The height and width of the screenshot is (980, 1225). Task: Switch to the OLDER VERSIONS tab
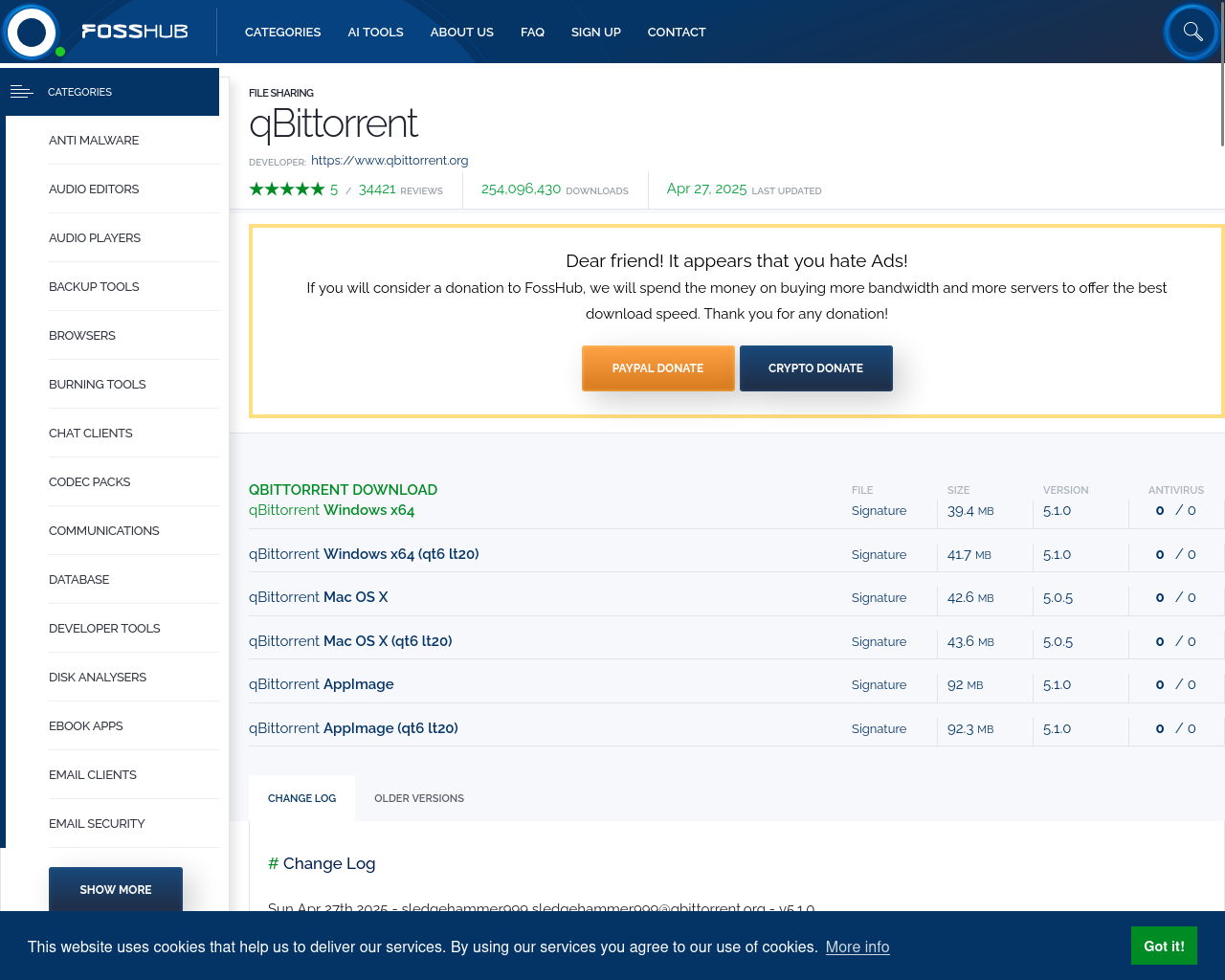click(419, 798)
